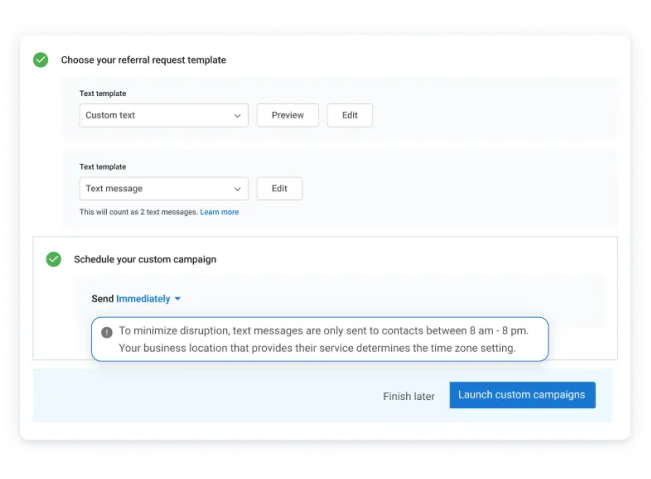The height and width of the screenshot is (479, 651).
Task: Click the Text template label above Custom text
Action: 103,94
